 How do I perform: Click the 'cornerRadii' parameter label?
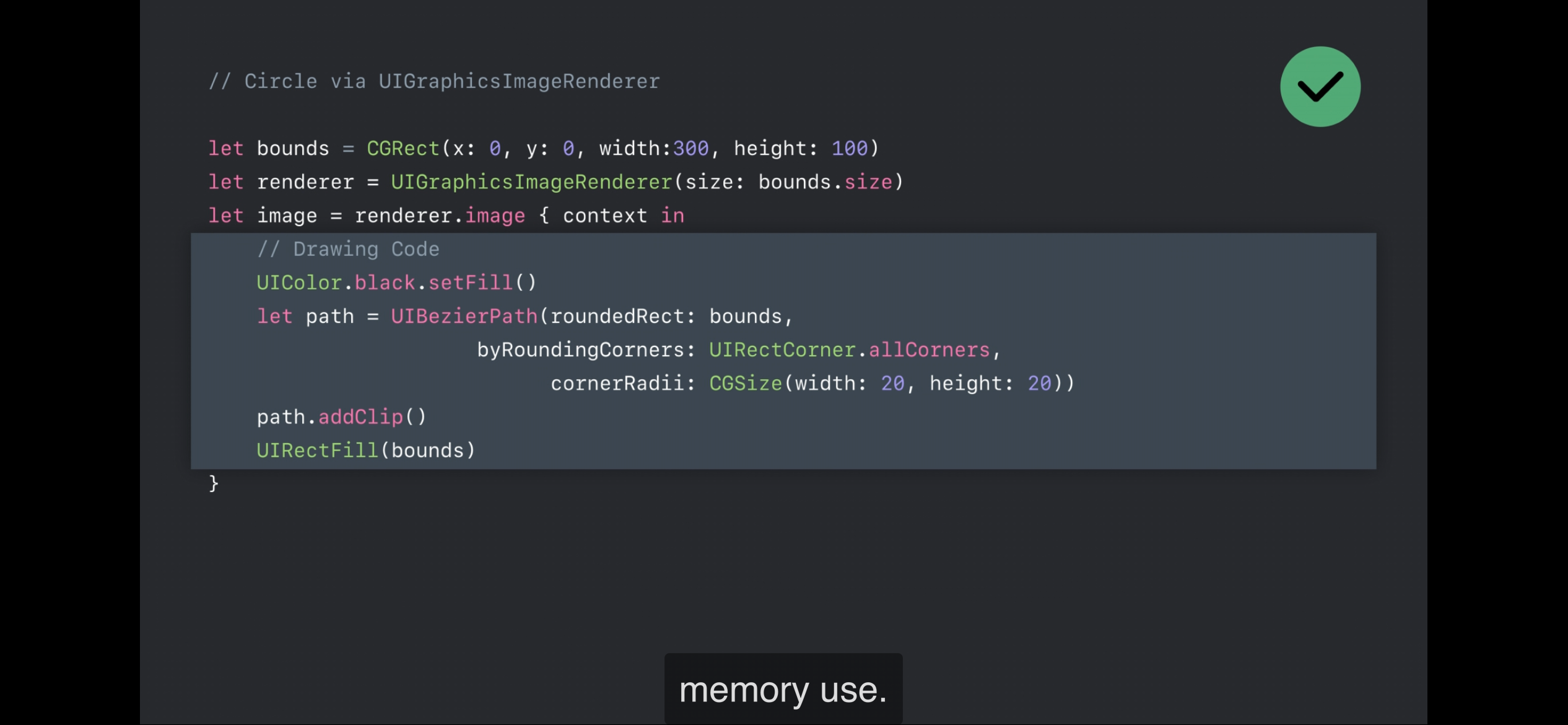tap(617, 384)
